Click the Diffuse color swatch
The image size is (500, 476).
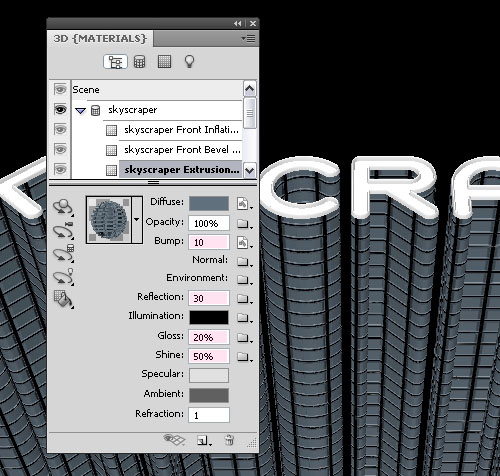coord(209,204)
